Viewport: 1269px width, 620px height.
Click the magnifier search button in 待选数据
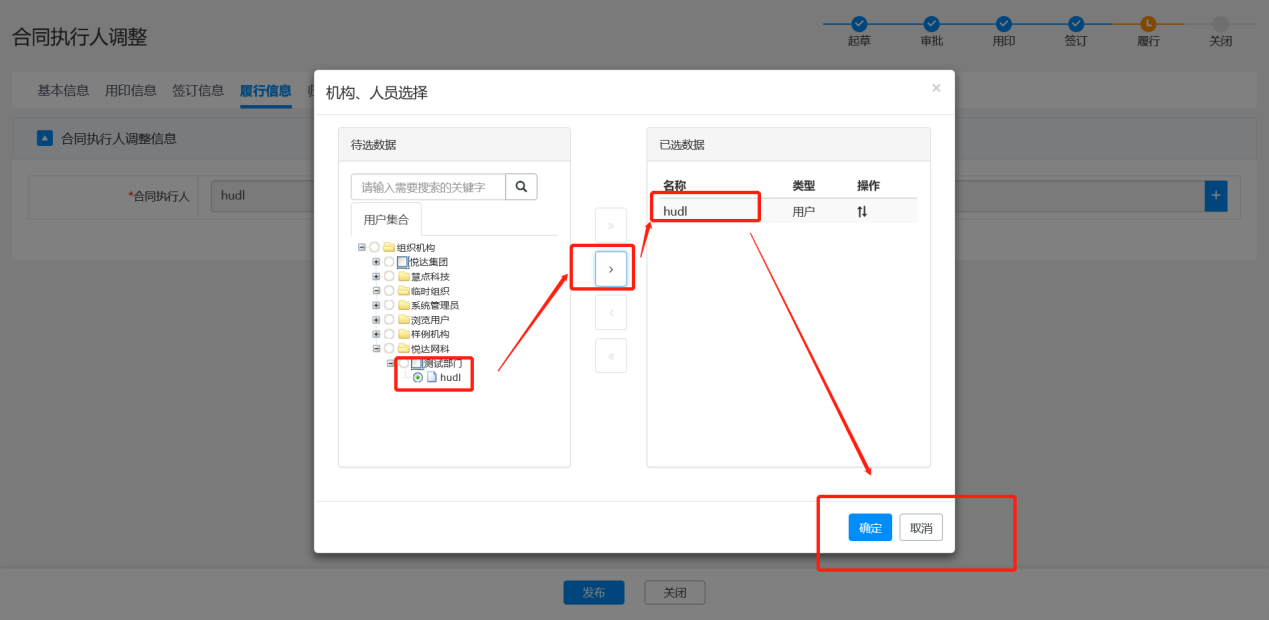tap(521, 187)
